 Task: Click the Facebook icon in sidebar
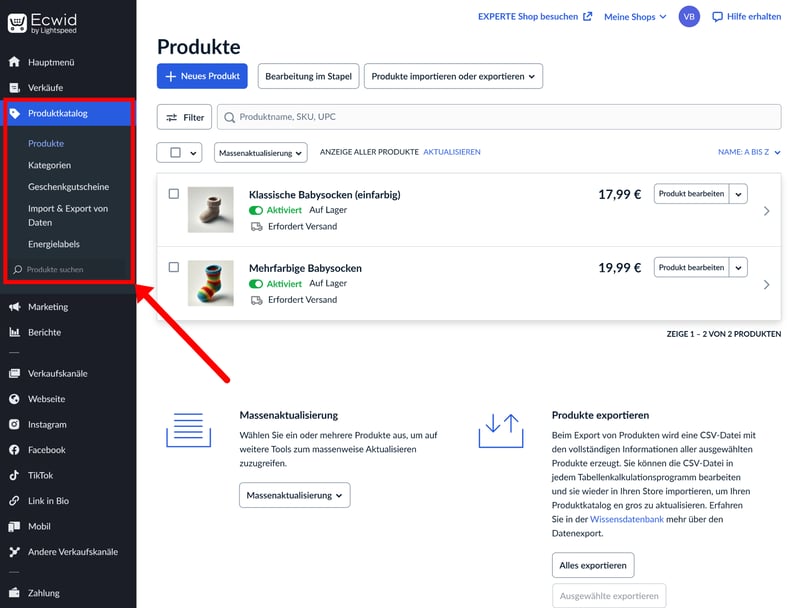click(x=14, y=450)
